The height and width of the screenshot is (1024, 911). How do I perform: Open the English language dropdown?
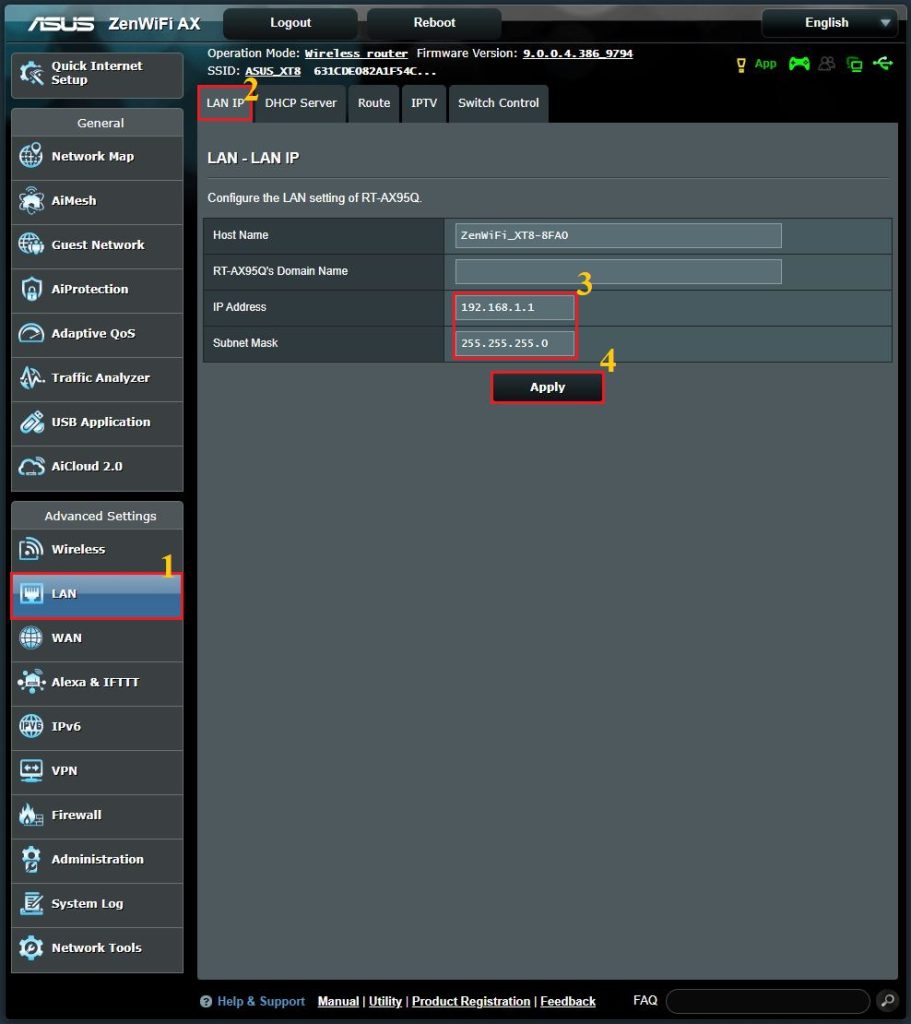[x=829, y=22]
